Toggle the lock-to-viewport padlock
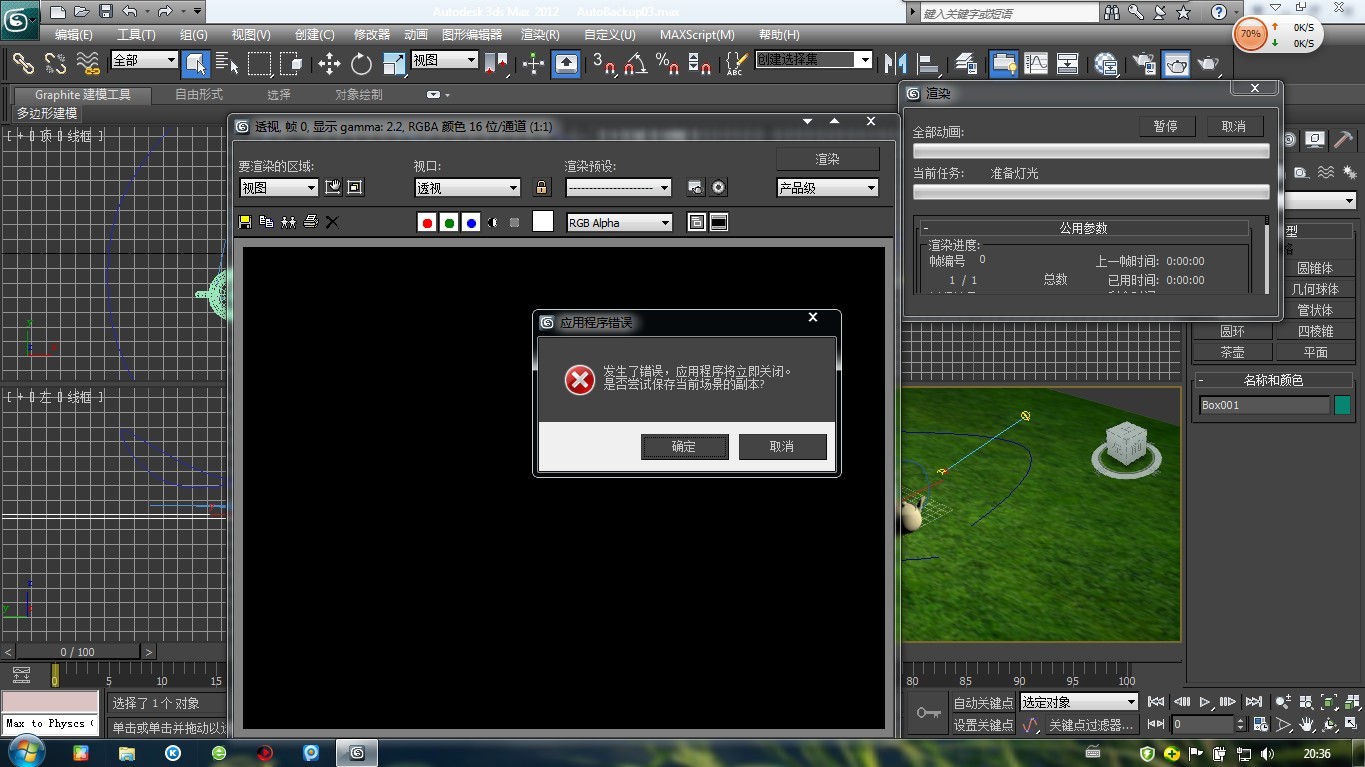This screenshot has width=1365, height=767. tap(542, 188)
